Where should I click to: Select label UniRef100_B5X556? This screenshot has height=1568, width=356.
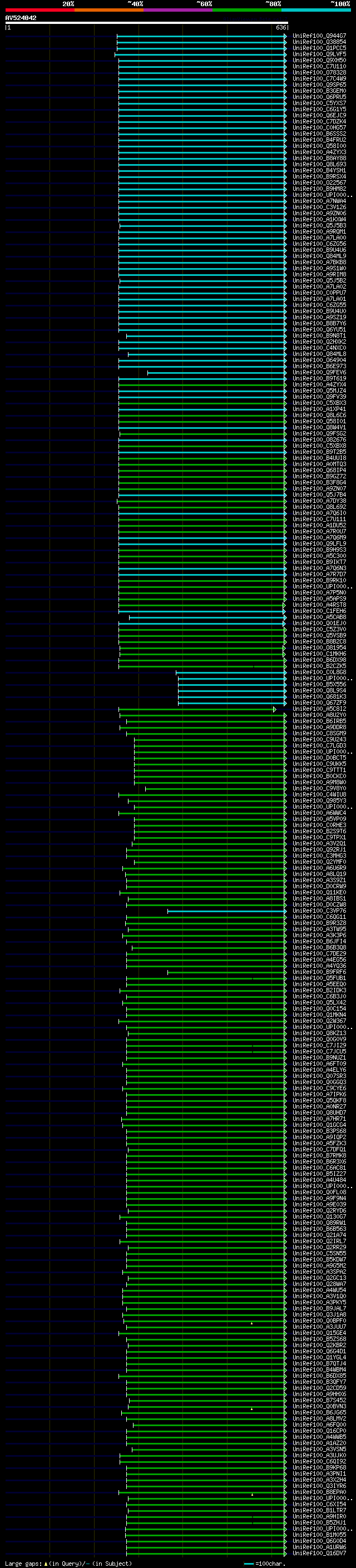[x=319, y=685]
